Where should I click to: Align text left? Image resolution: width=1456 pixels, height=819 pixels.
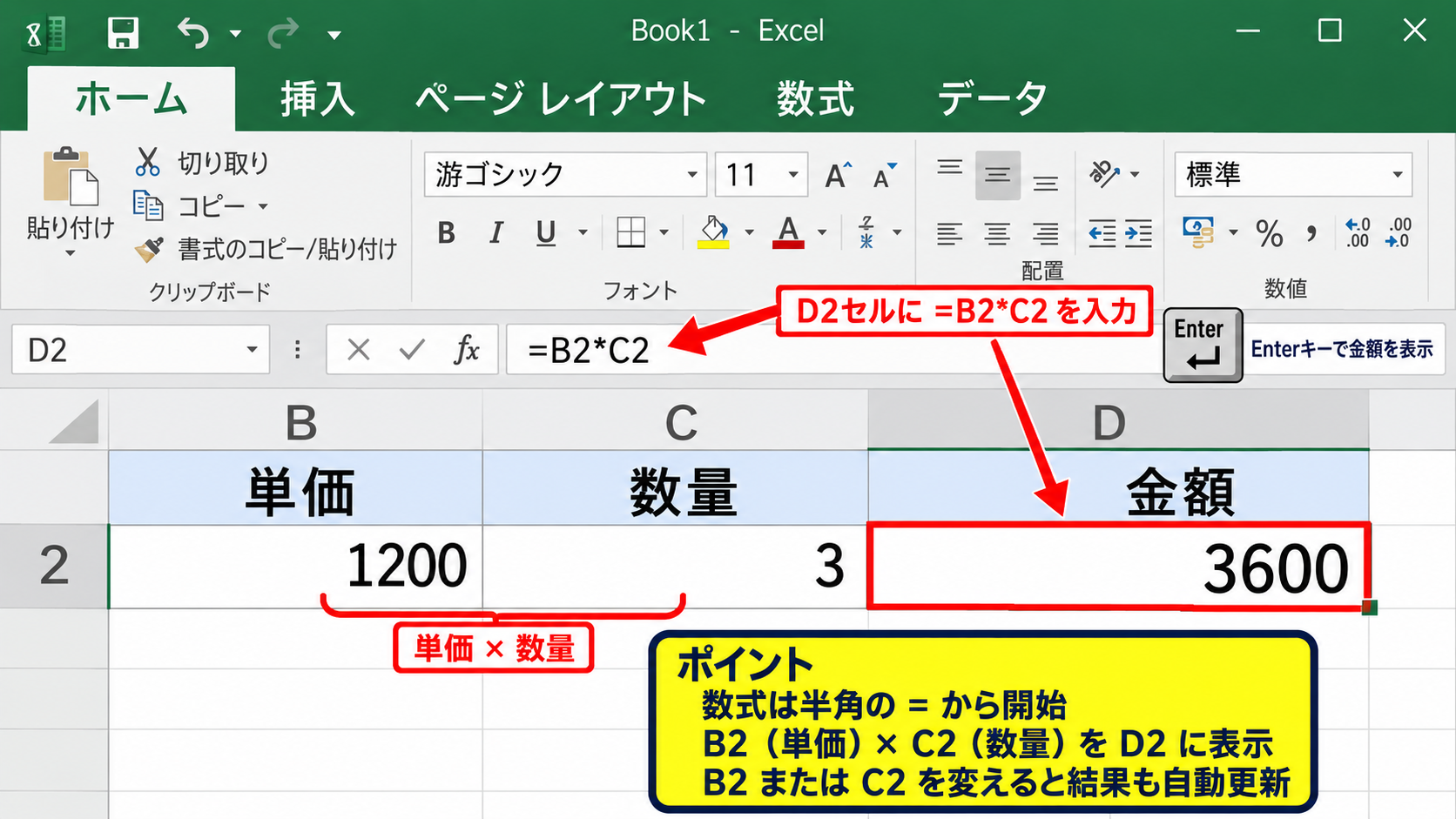point(950,233)
